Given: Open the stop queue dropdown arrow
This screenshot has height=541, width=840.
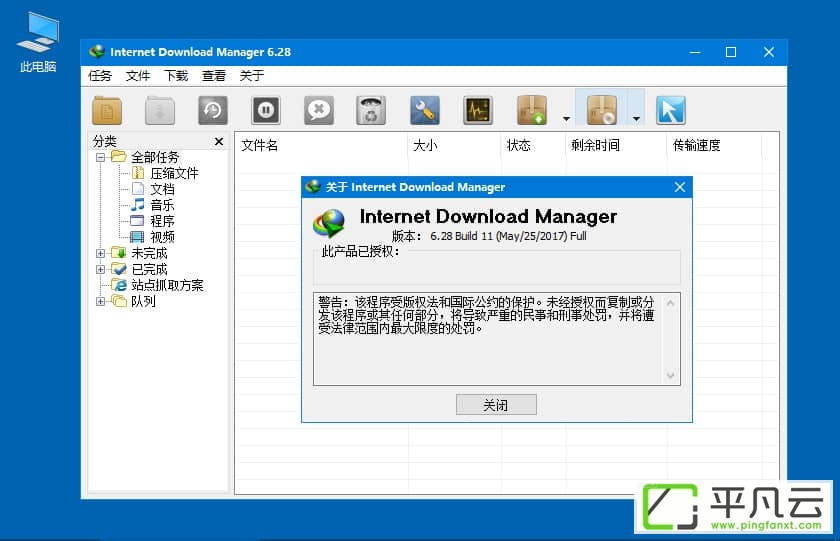Looking at the screenshot, I should [636, 119].
